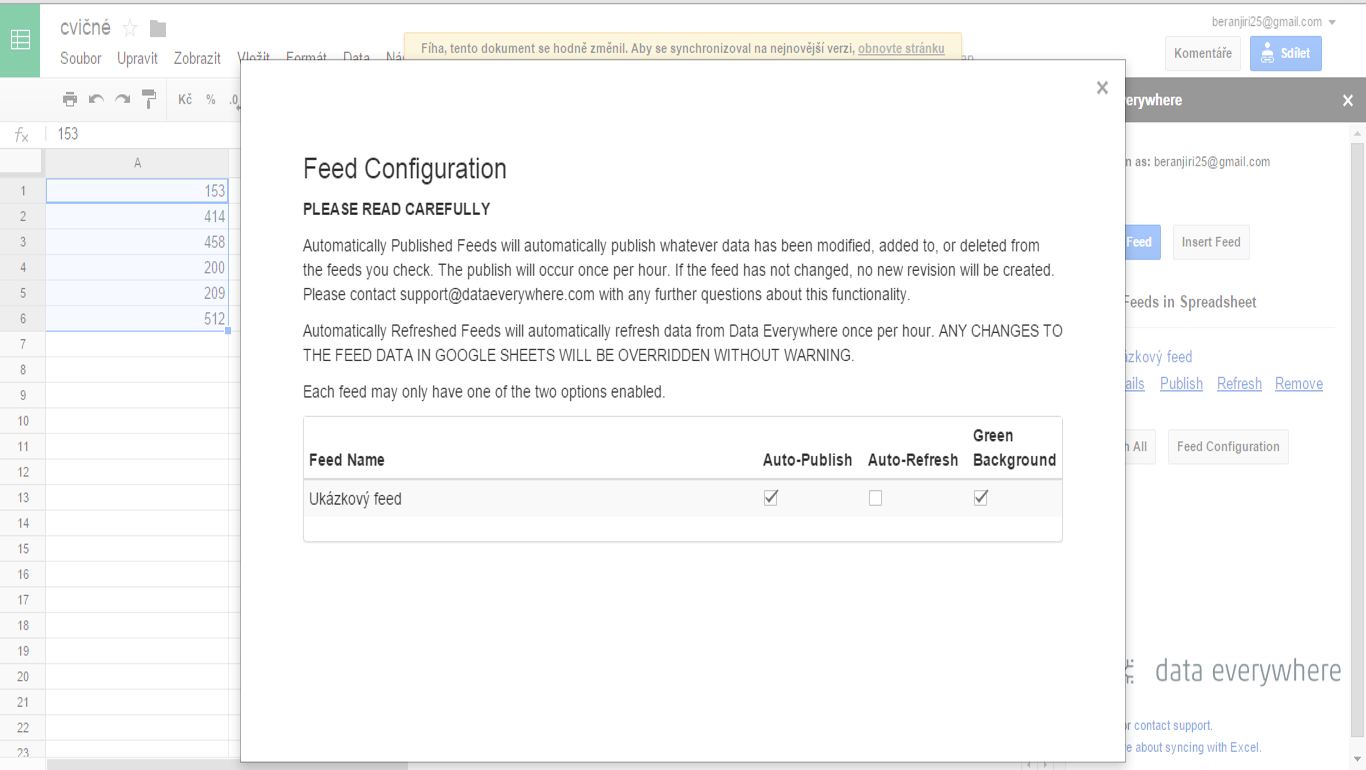
Task: Close the Feed Configuration dialog
Action: coord(1102,88)
